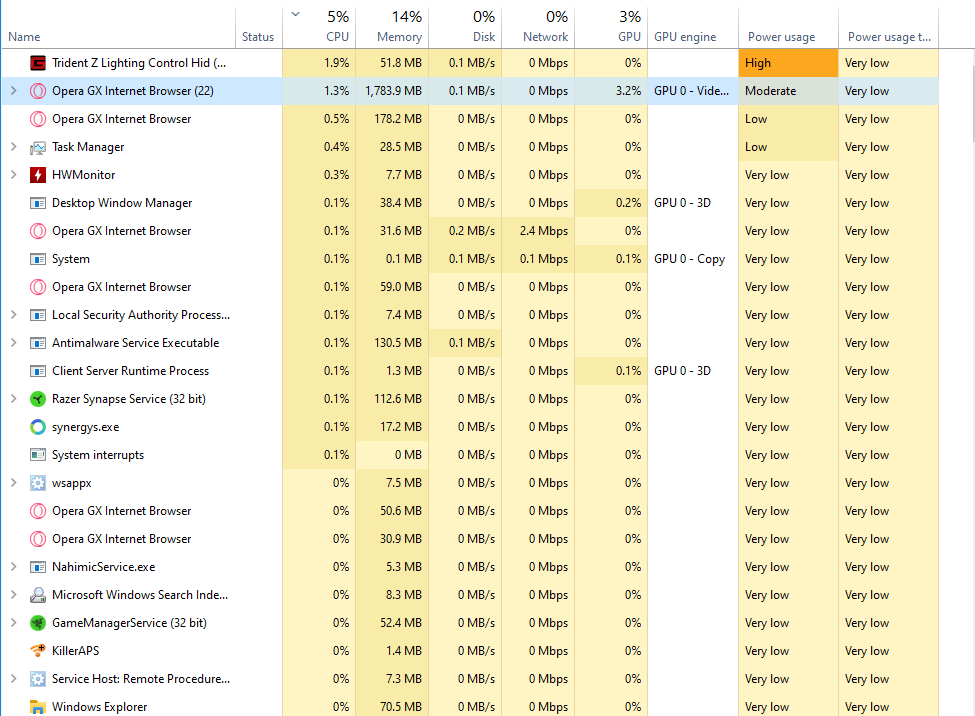
Task: Click the icon of the System process using 0.1 MB
Action: tap(38, 259)
